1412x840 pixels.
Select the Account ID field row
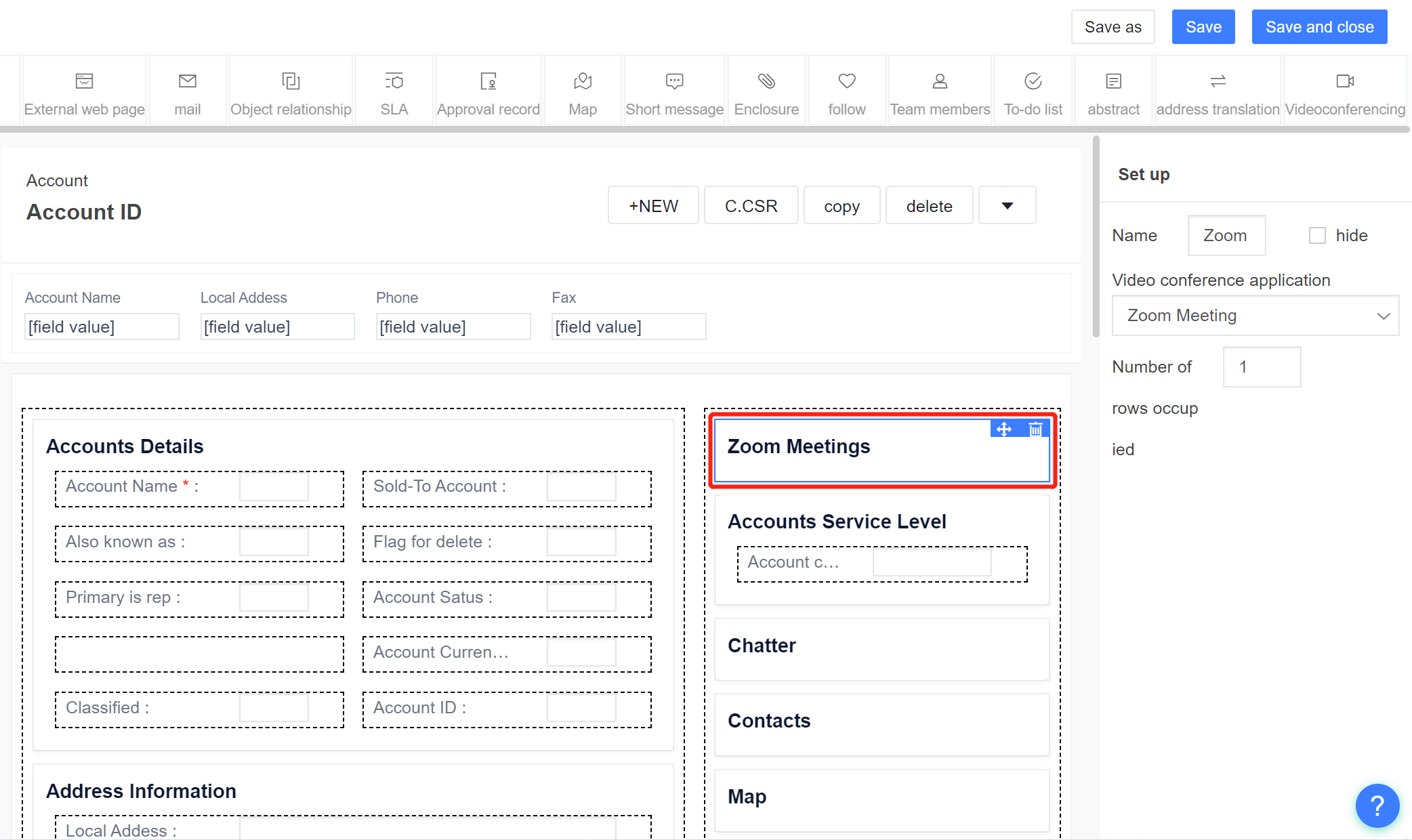click(507, 710)
